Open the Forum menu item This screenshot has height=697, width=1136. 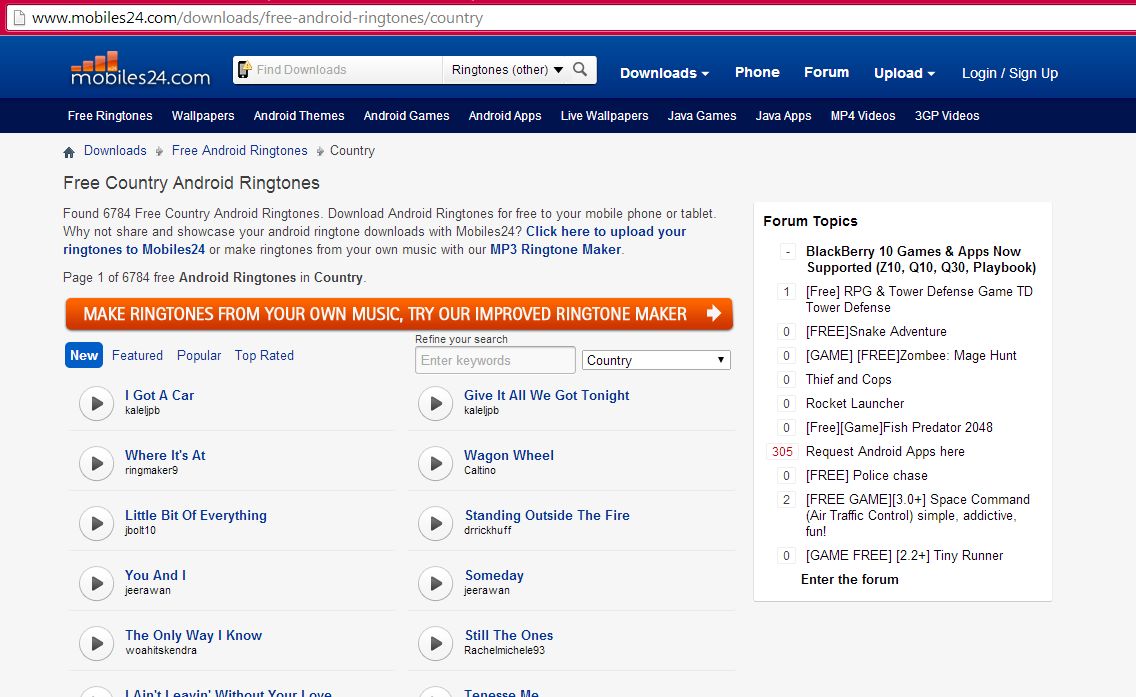coord(826,72)
